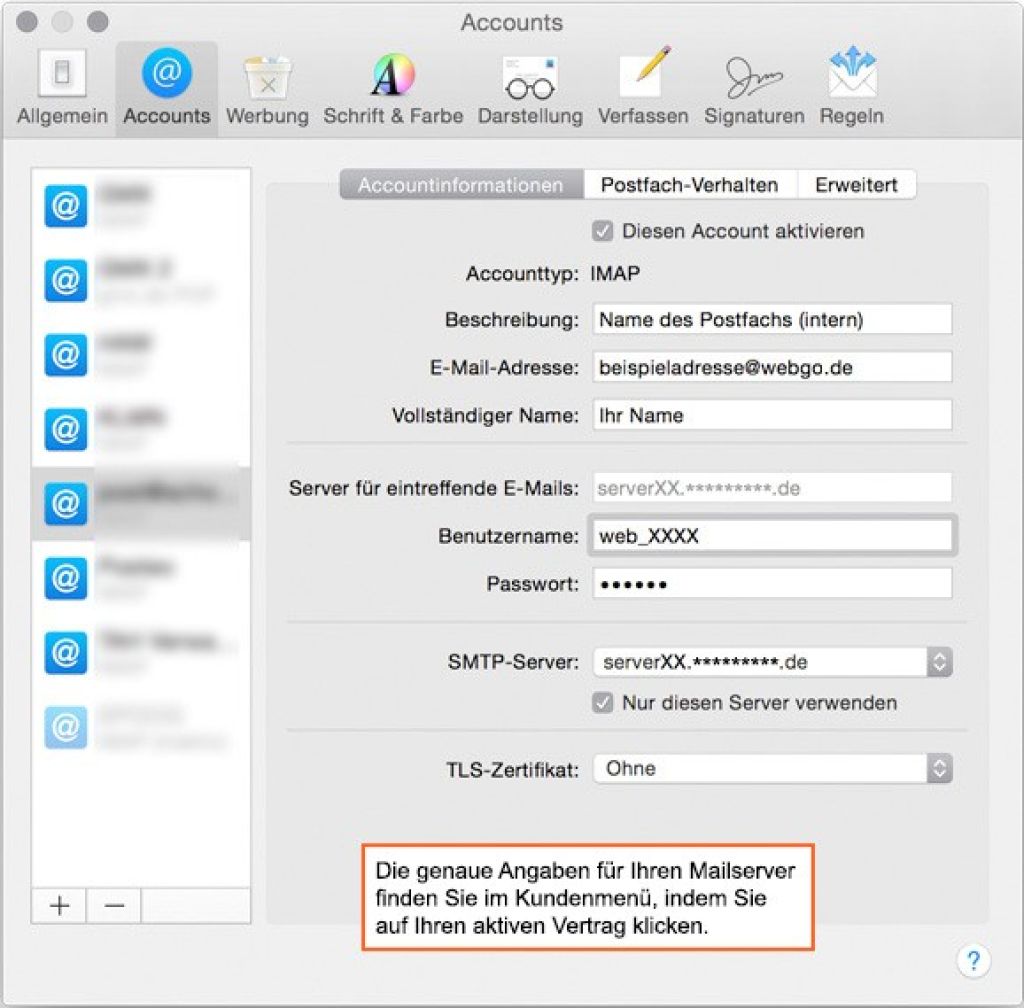The height and width of the screenshot is (1008, 1024).
Task: Select the first account in the sidebar list
Action: point(140,206)
